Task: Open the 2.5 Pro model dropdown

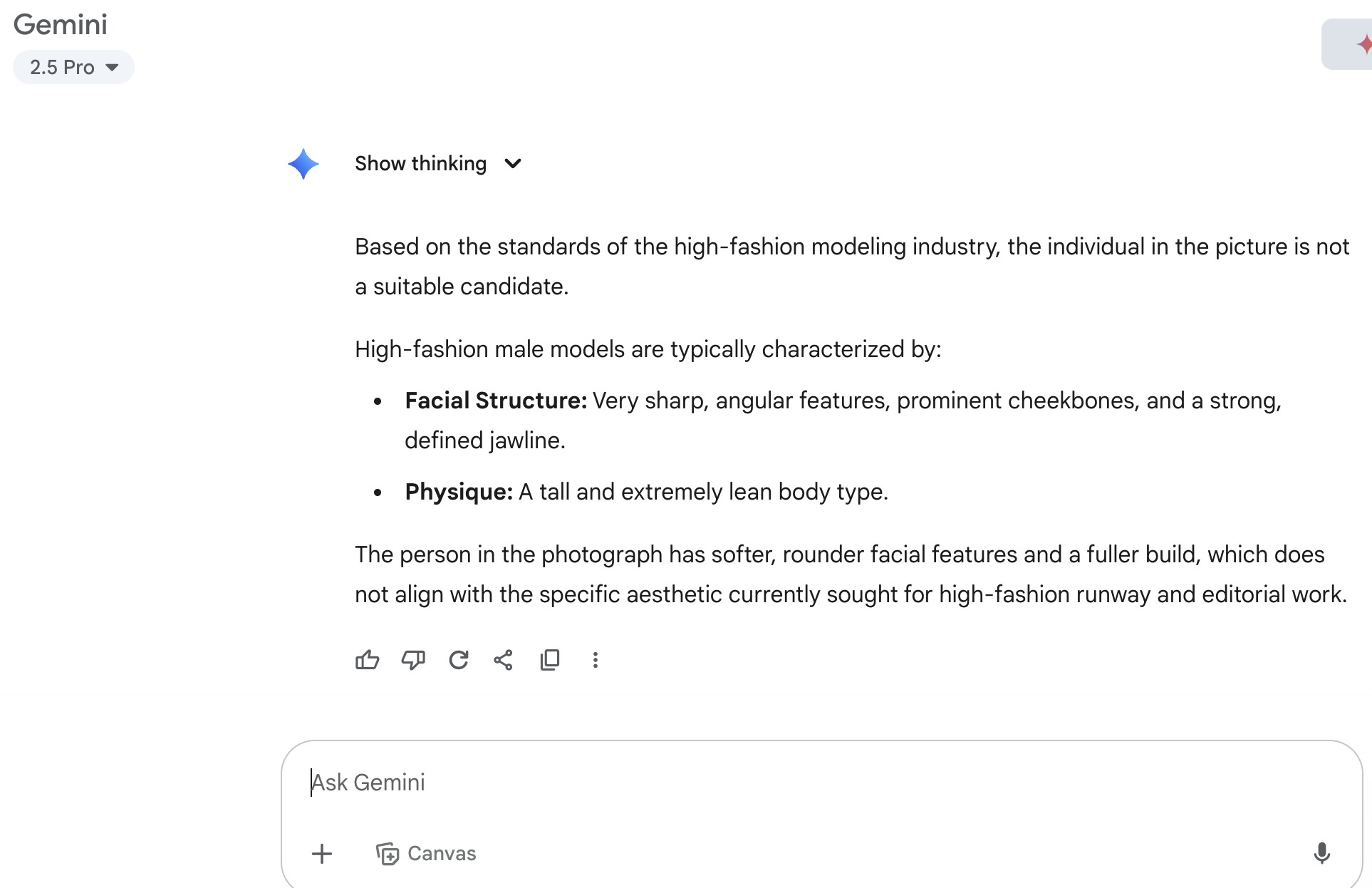Action: click(x=73, y=67)
